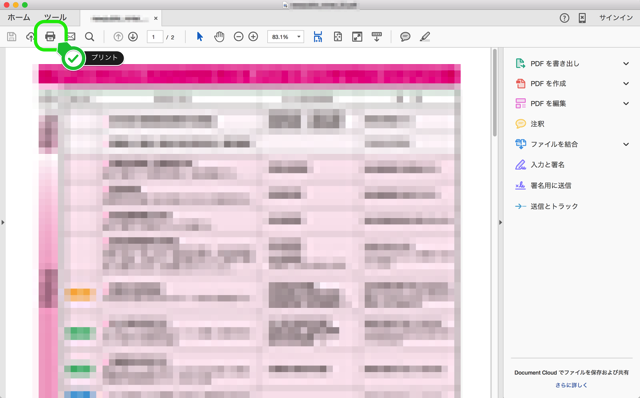The image size is (640, 398).
Task: Expand ファイルを結合 chevron
Action: [x=626, y=144]
